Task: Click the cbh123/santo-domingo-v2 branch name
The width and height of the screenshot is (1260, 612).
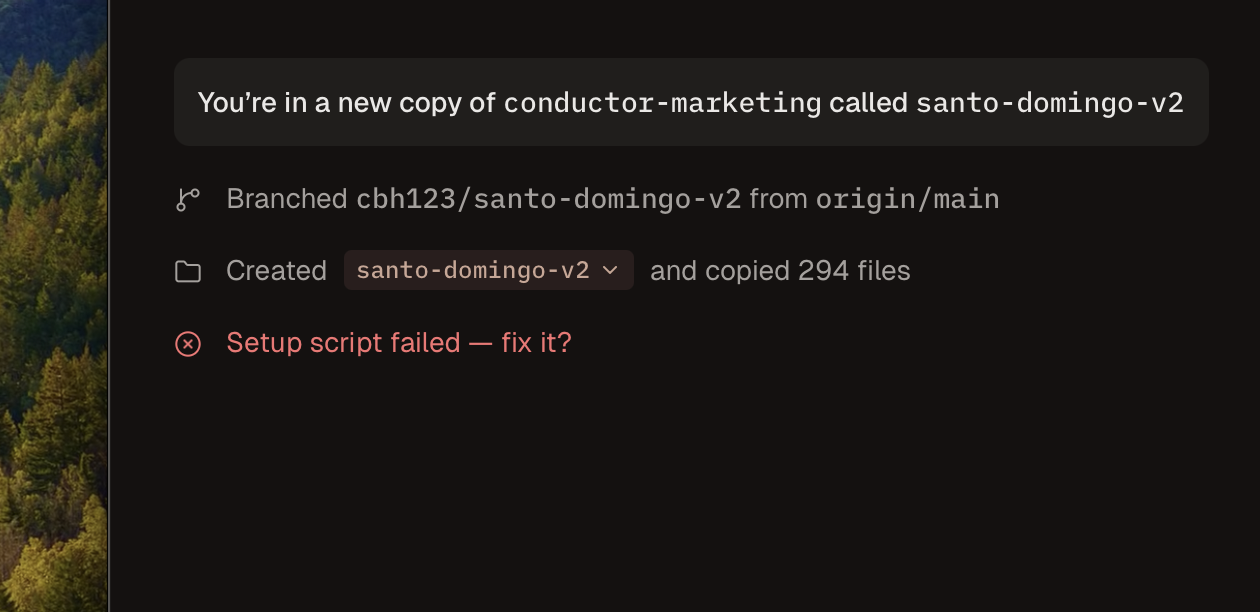Action: (549, 199)
